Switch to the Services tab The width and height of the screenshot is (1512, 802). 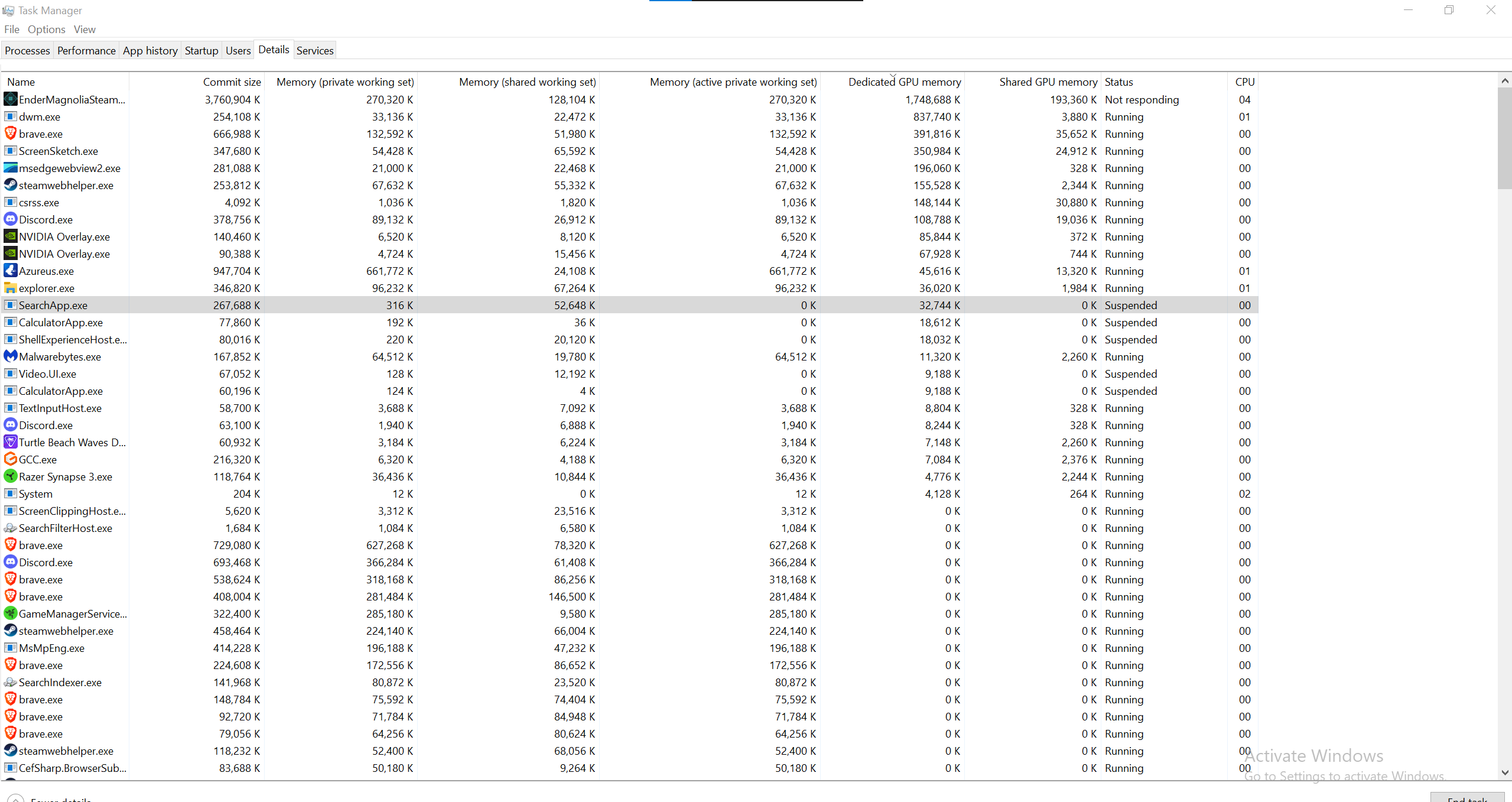pos(315,51)
